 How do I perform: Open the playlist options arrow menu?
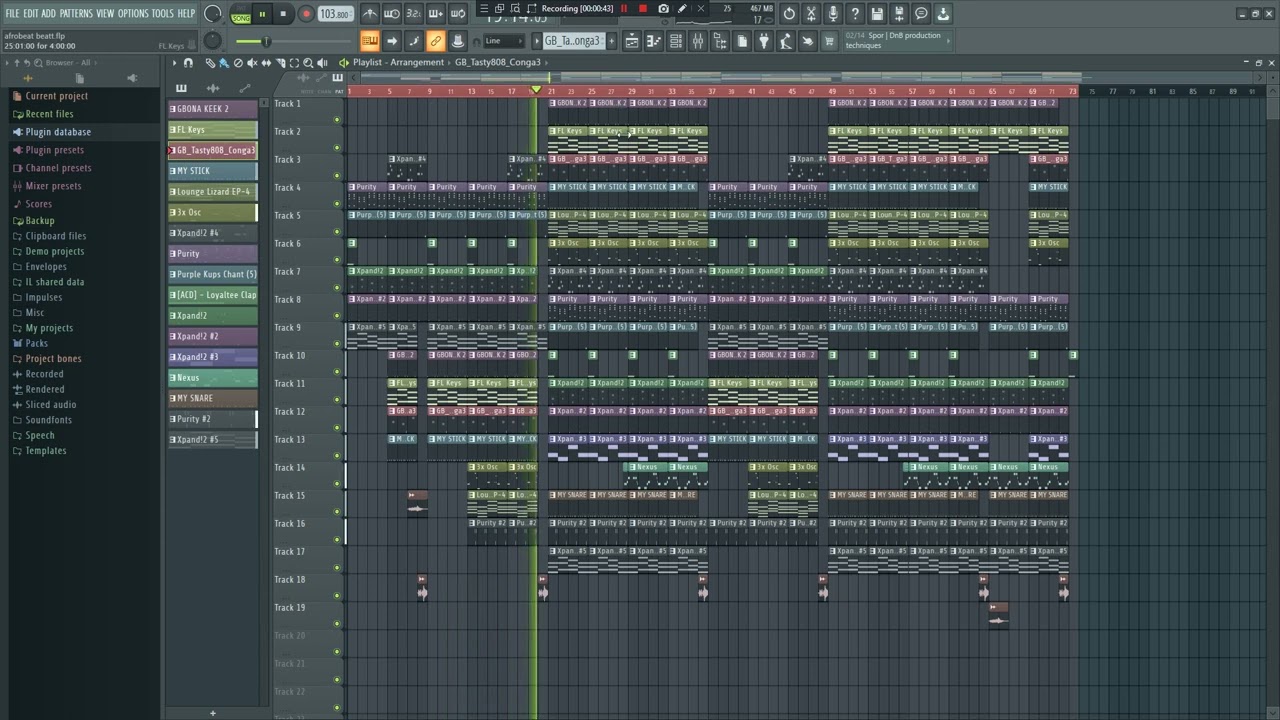(174, 62)
